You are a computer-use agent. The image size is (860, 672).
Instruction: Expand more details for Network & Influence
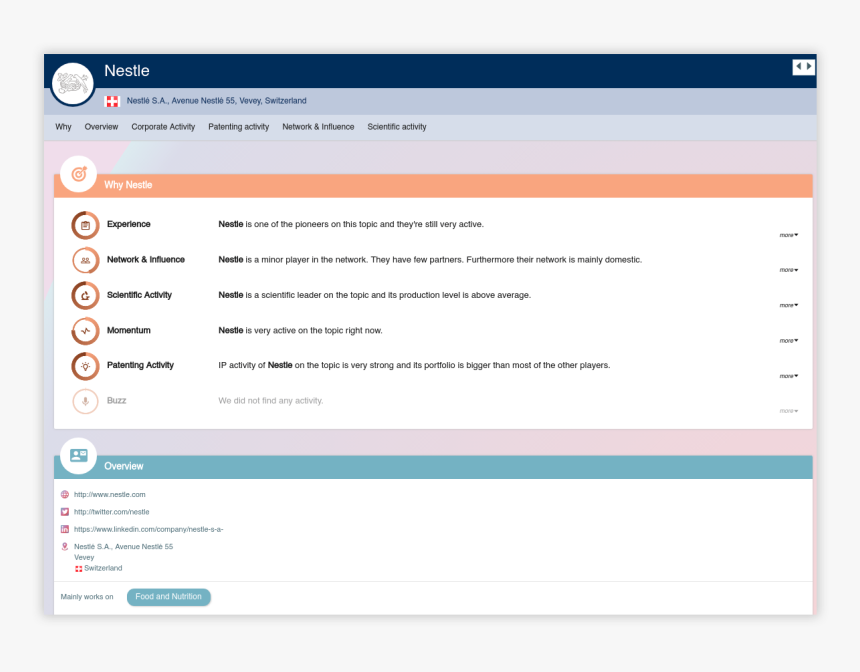788,270
